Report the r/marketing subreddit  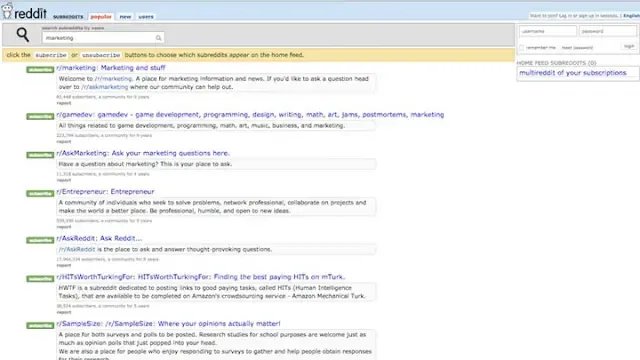pyautogui.click(x=64, y=103)
